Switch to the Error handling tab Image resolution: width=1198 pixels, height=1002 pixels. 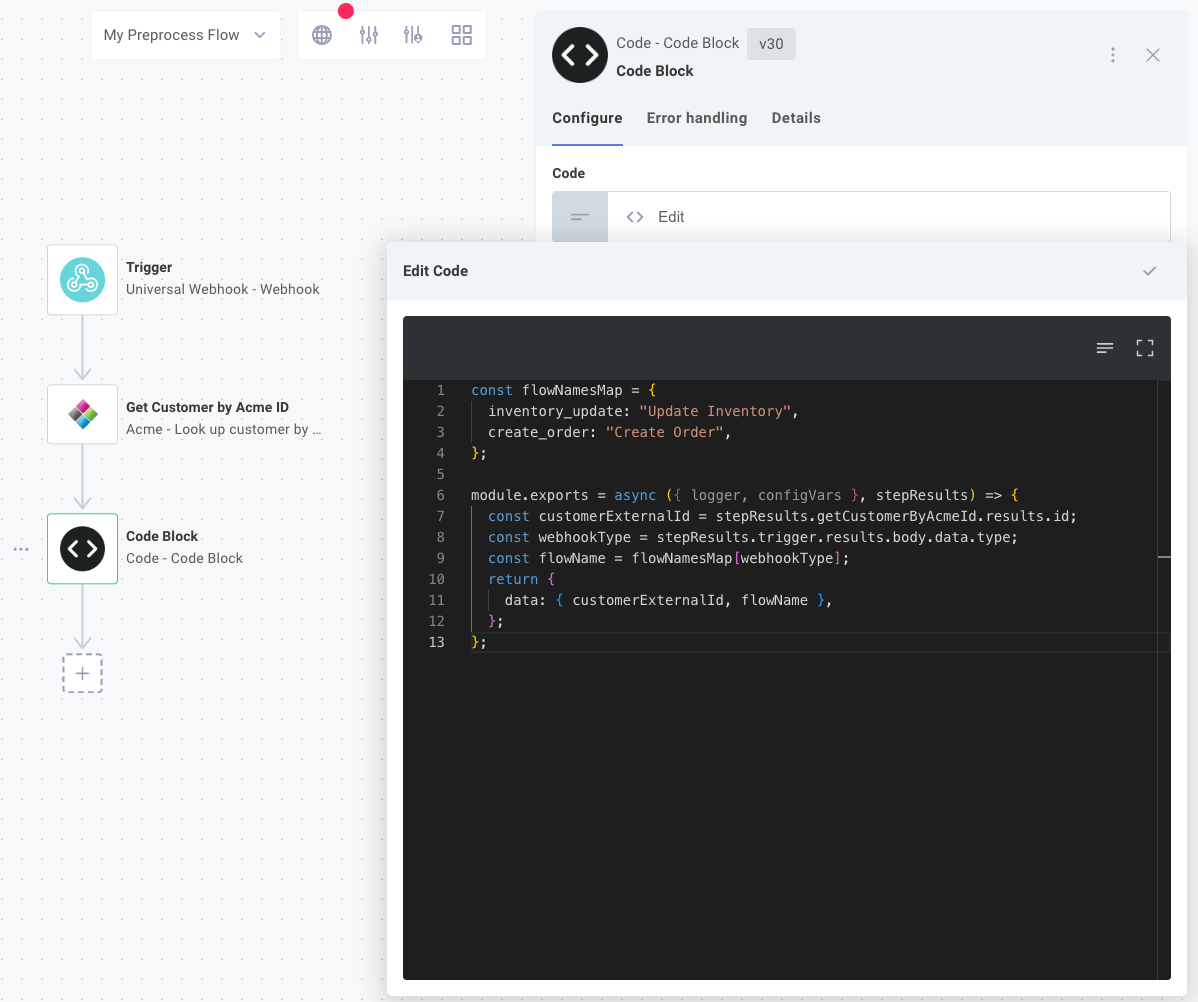(x=696, y=118)
